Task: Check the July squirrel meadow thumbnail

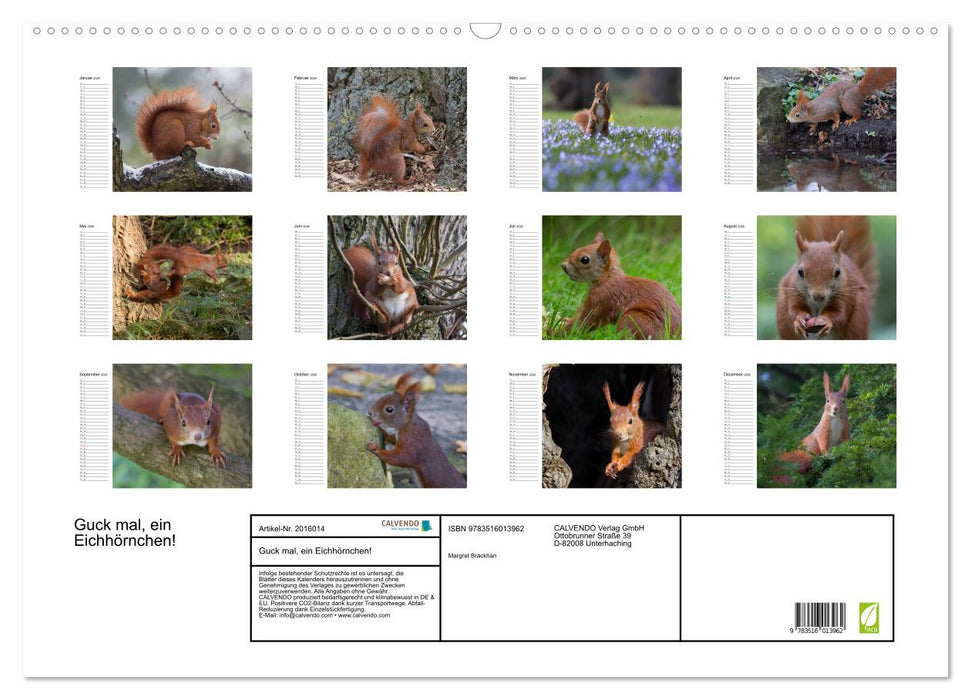Action: tap(611, 278)
